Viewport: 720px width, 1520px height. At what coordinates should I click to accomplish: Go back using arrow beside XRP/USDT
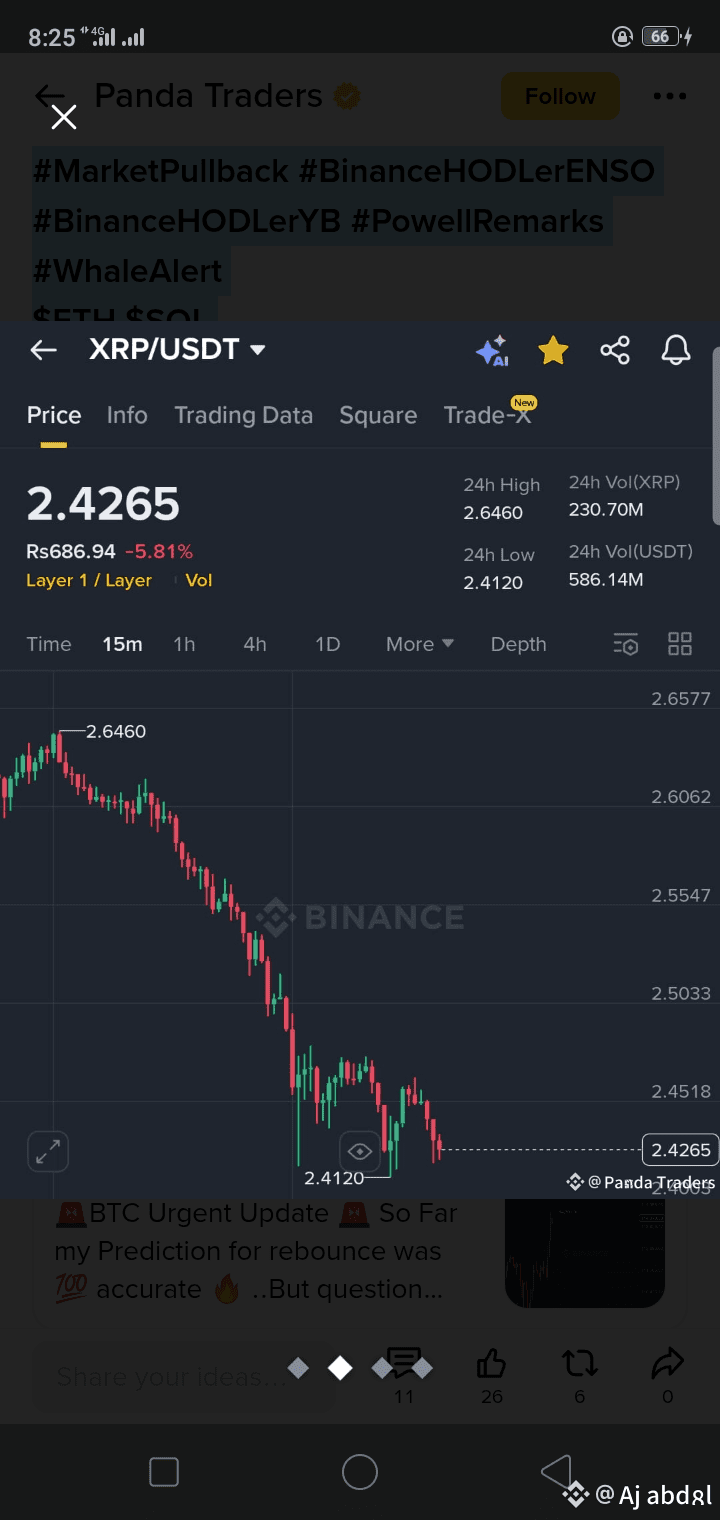(43, 350)
